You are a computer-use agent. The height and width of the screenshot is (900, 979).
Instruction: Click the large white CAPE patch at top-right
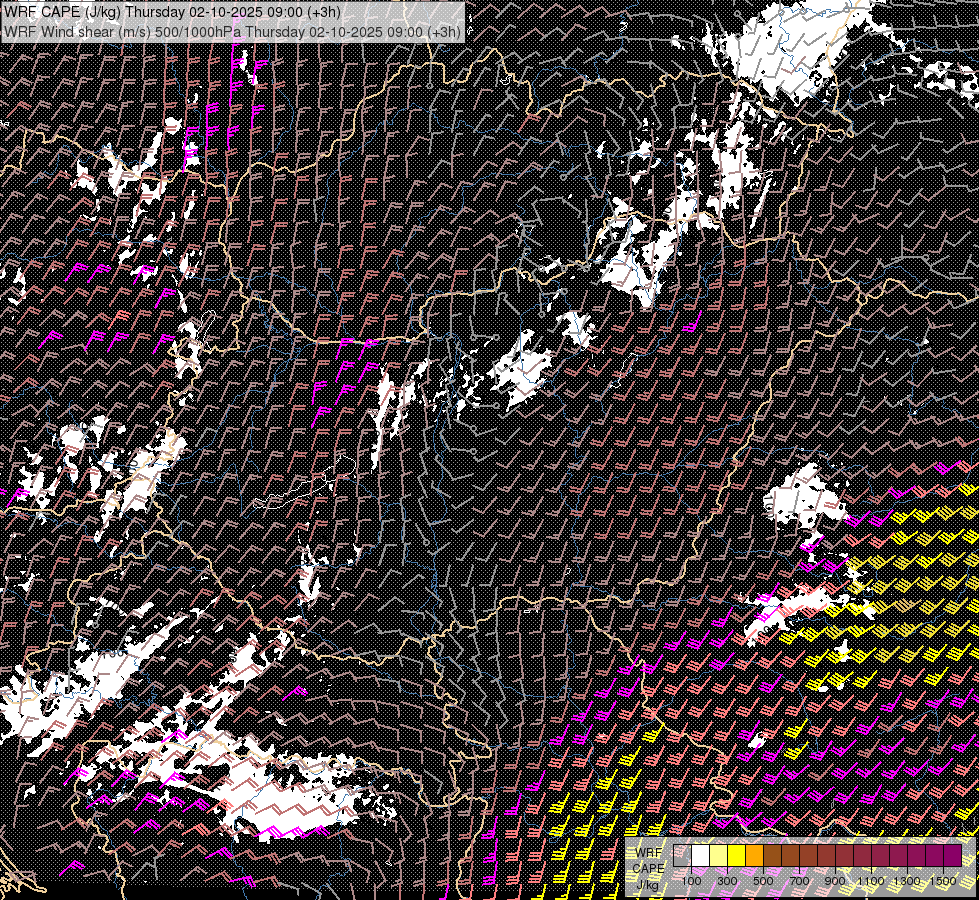click(x=790, y=50)
